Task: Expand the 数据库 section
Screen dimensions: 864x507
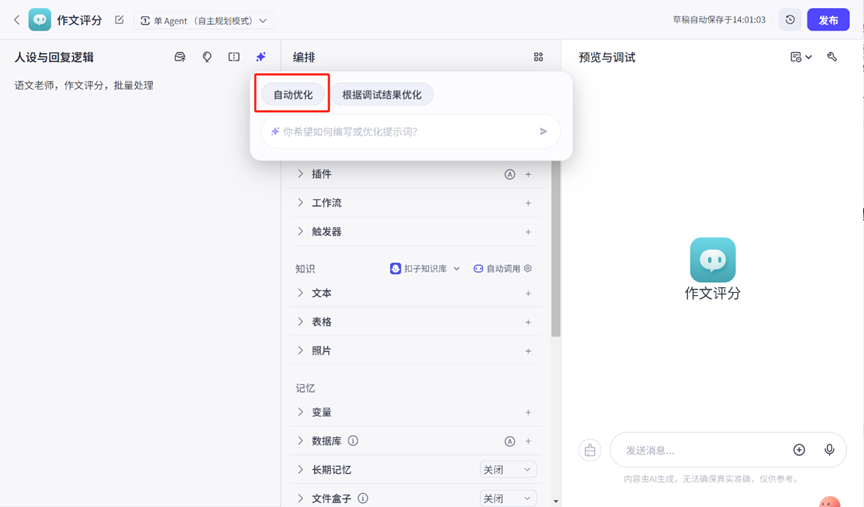Action: (x=300, y=441)
